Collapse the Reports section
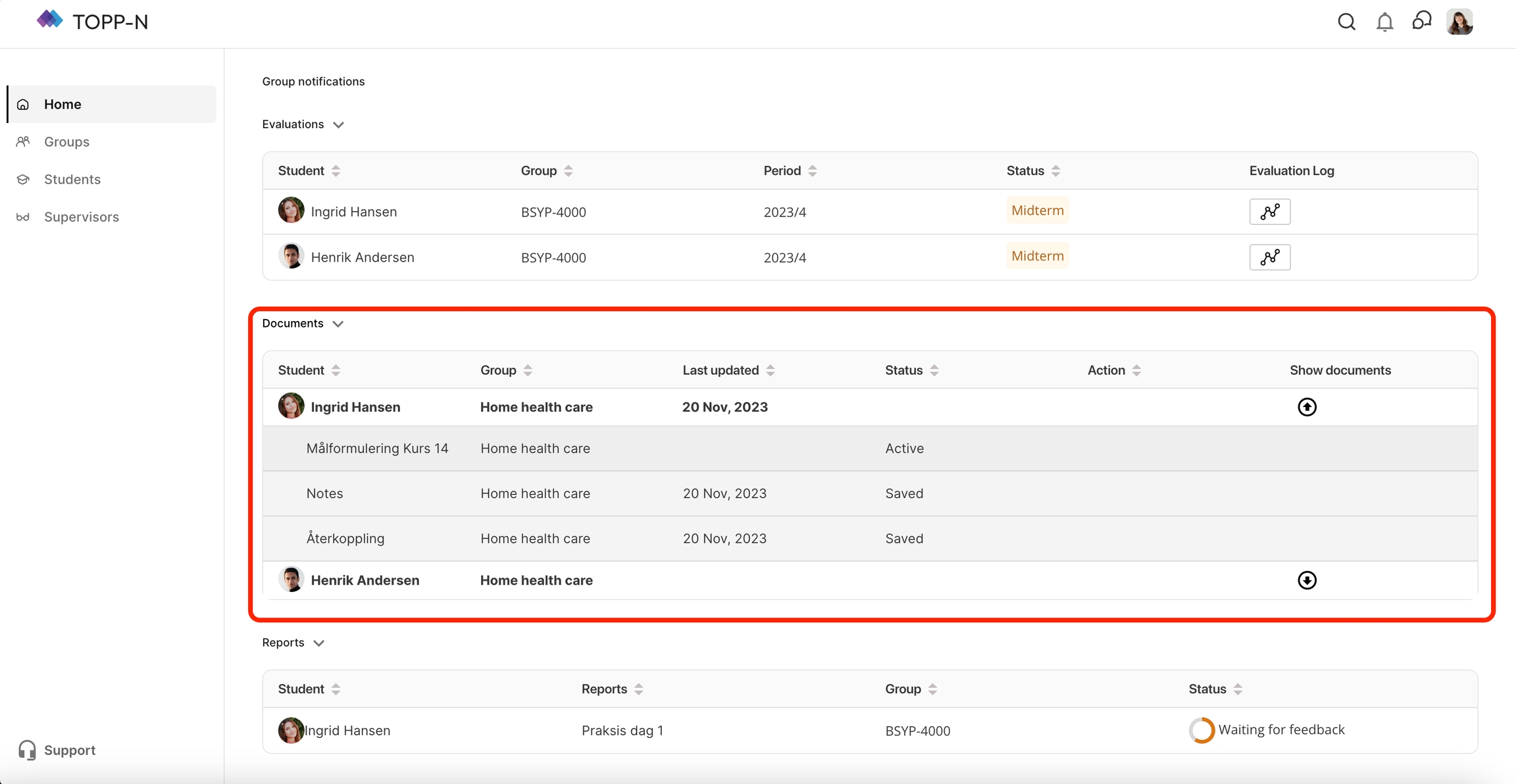 319,643
